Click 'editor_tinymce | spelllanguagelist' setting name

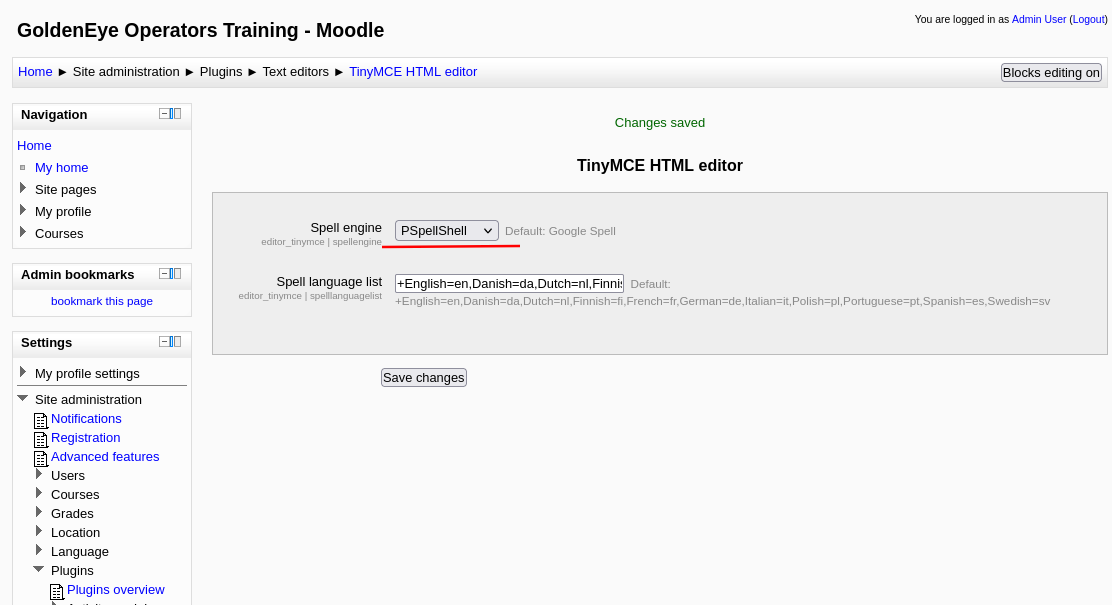[x=310, y=296]
